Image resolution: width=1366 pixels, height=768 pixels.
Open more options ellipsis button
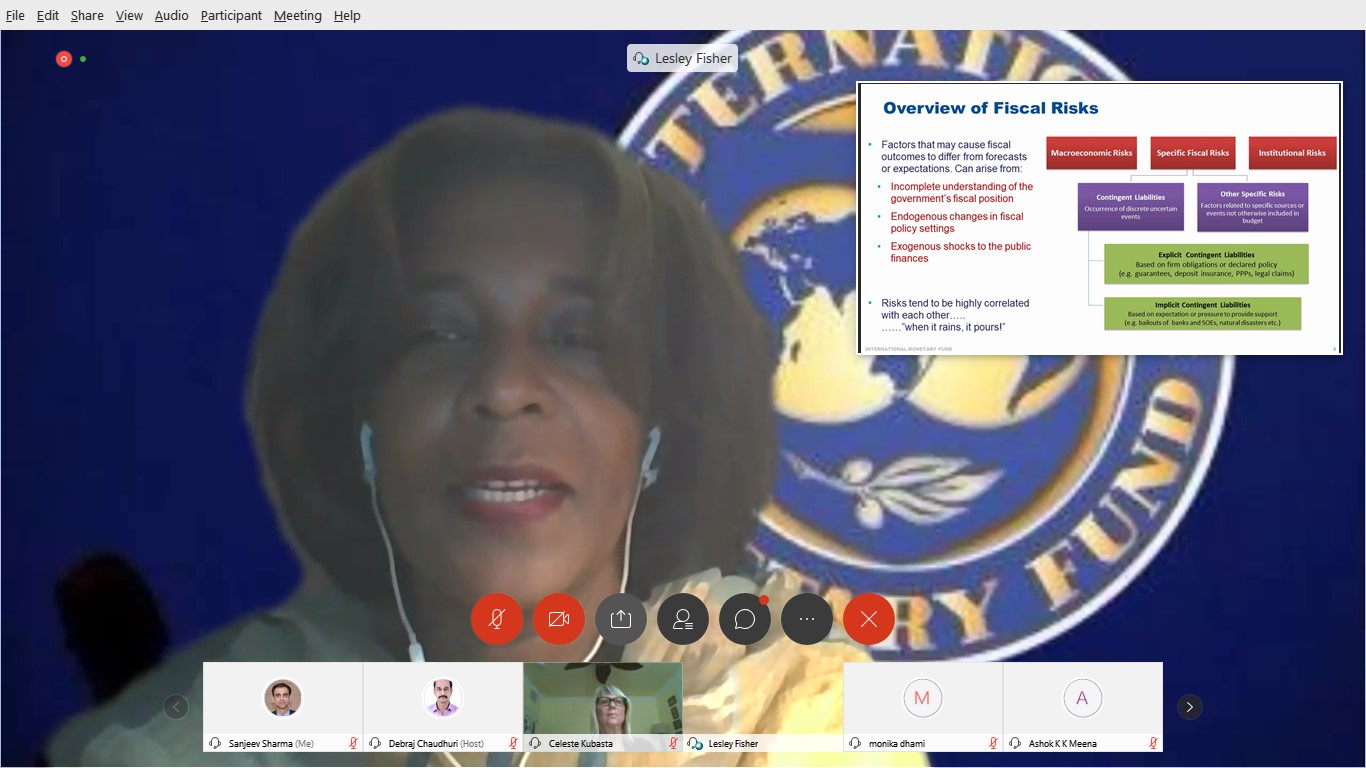[x=806, y=619]
